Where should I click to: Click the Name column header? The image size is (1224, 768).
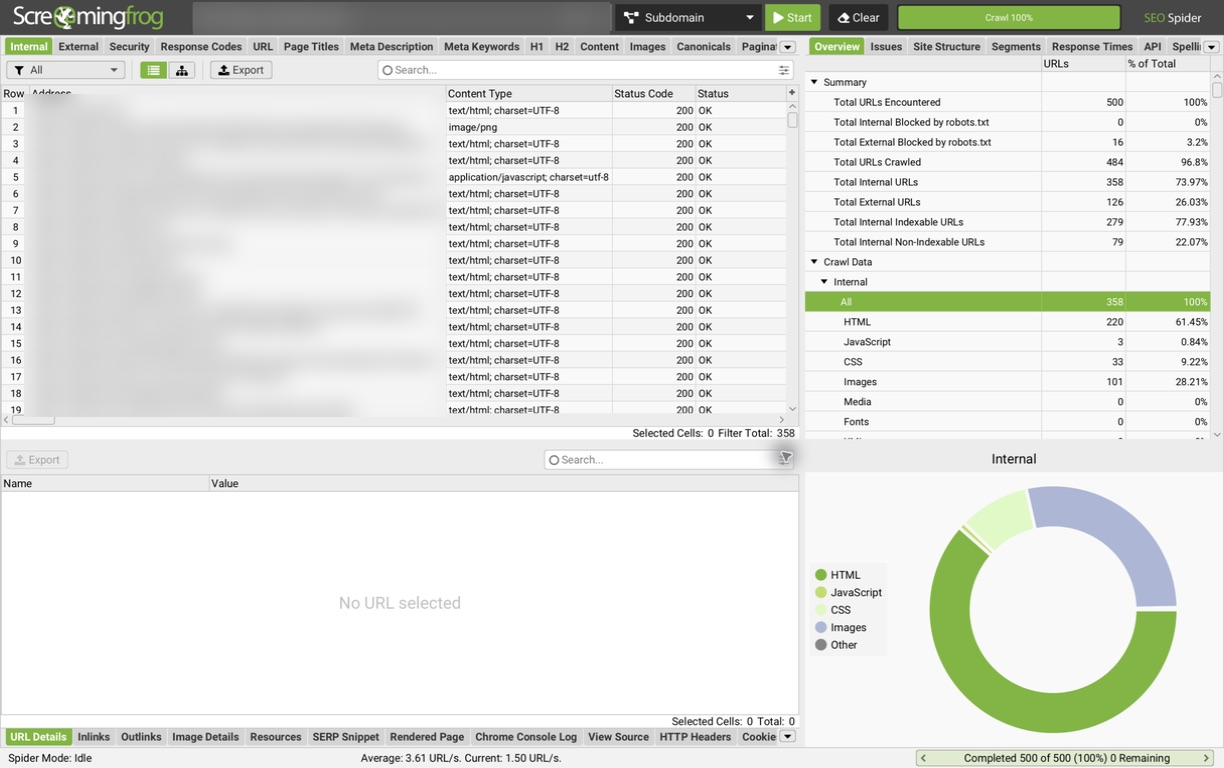point(105,483)
